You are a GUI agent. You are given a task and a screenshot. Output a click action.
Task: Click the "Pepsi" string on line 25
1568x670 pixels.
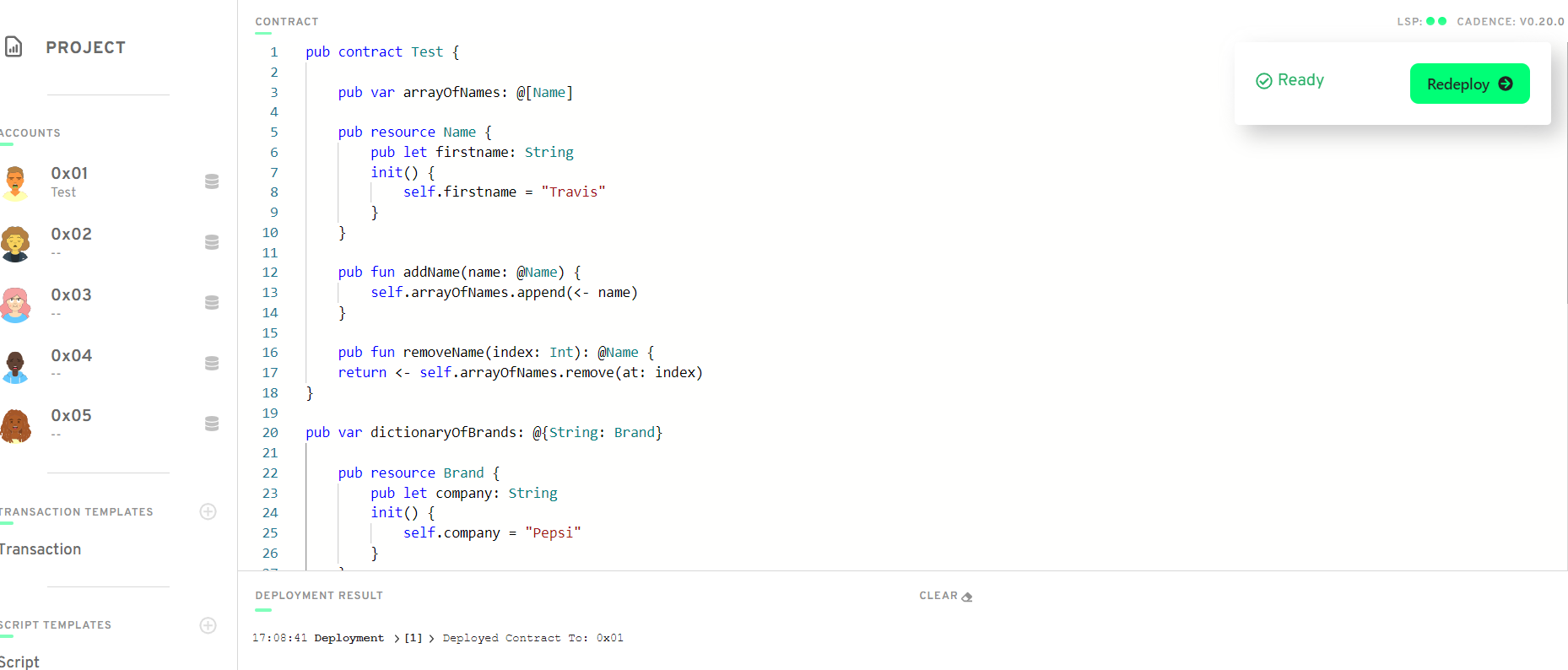pos(553,533)
